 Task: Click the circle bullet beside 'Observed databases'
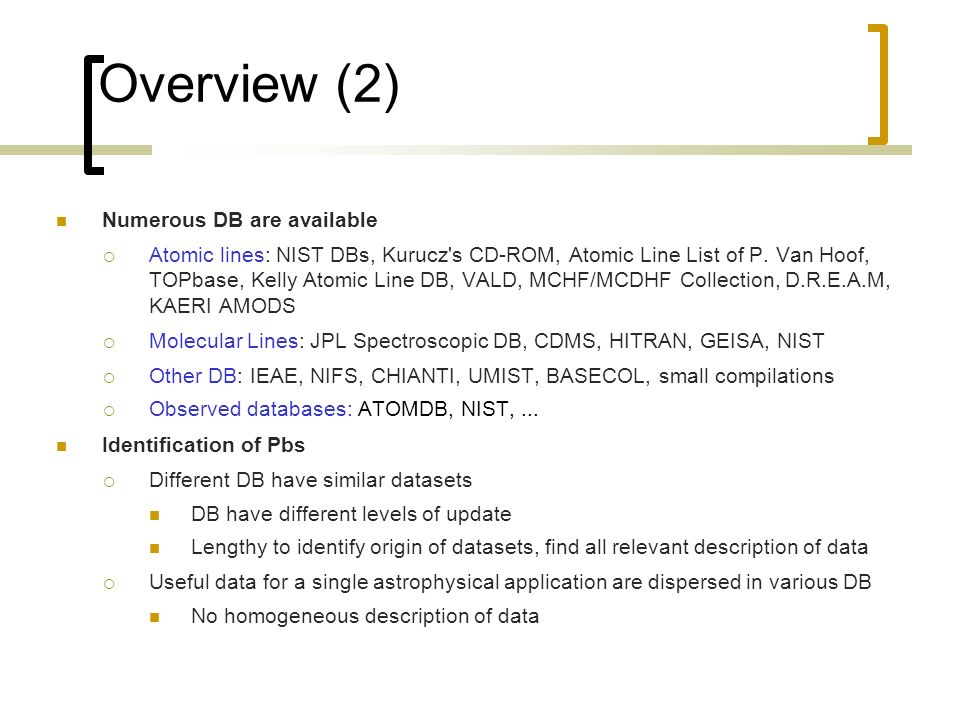pyautogui.click(x=109, y=411)
